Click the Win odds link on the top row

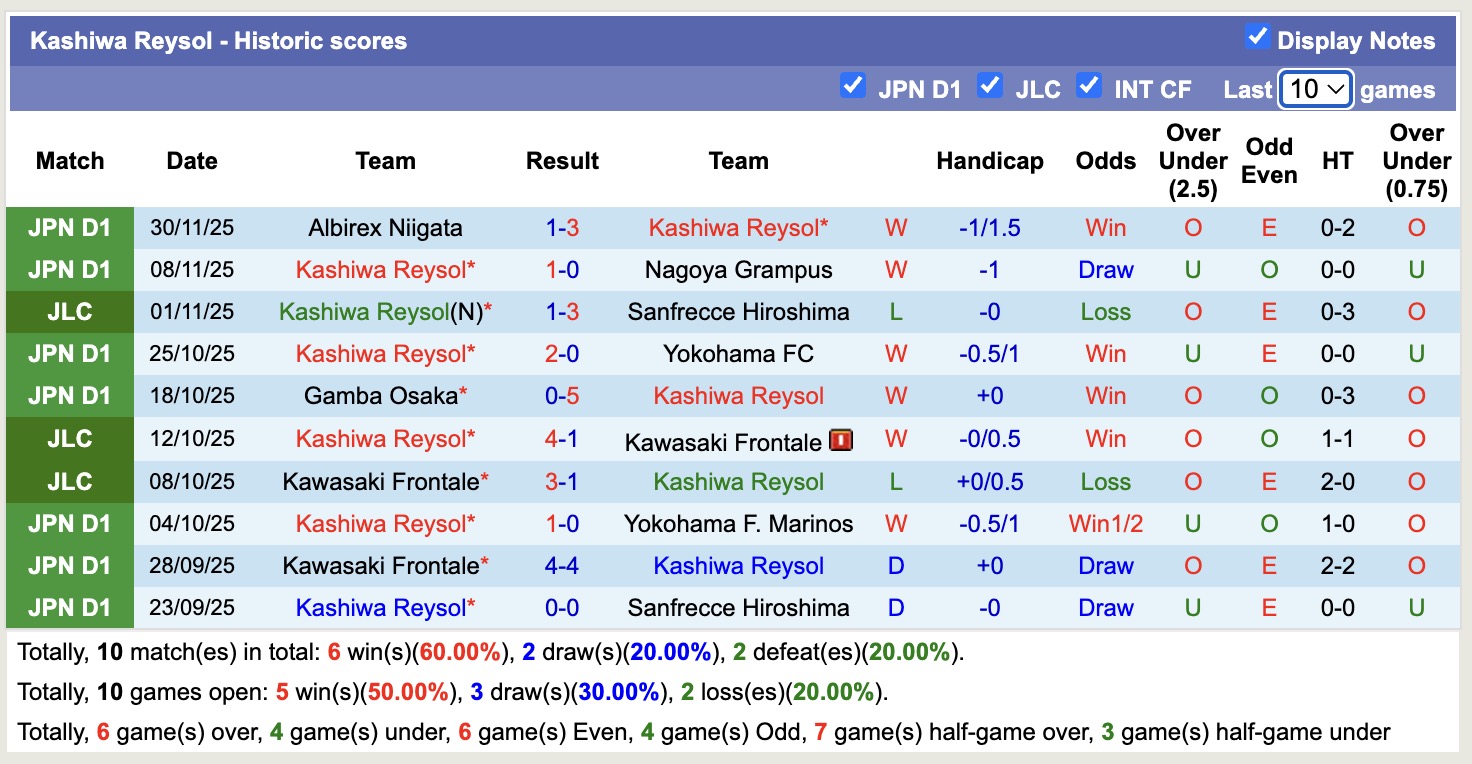click(1105, 227)
